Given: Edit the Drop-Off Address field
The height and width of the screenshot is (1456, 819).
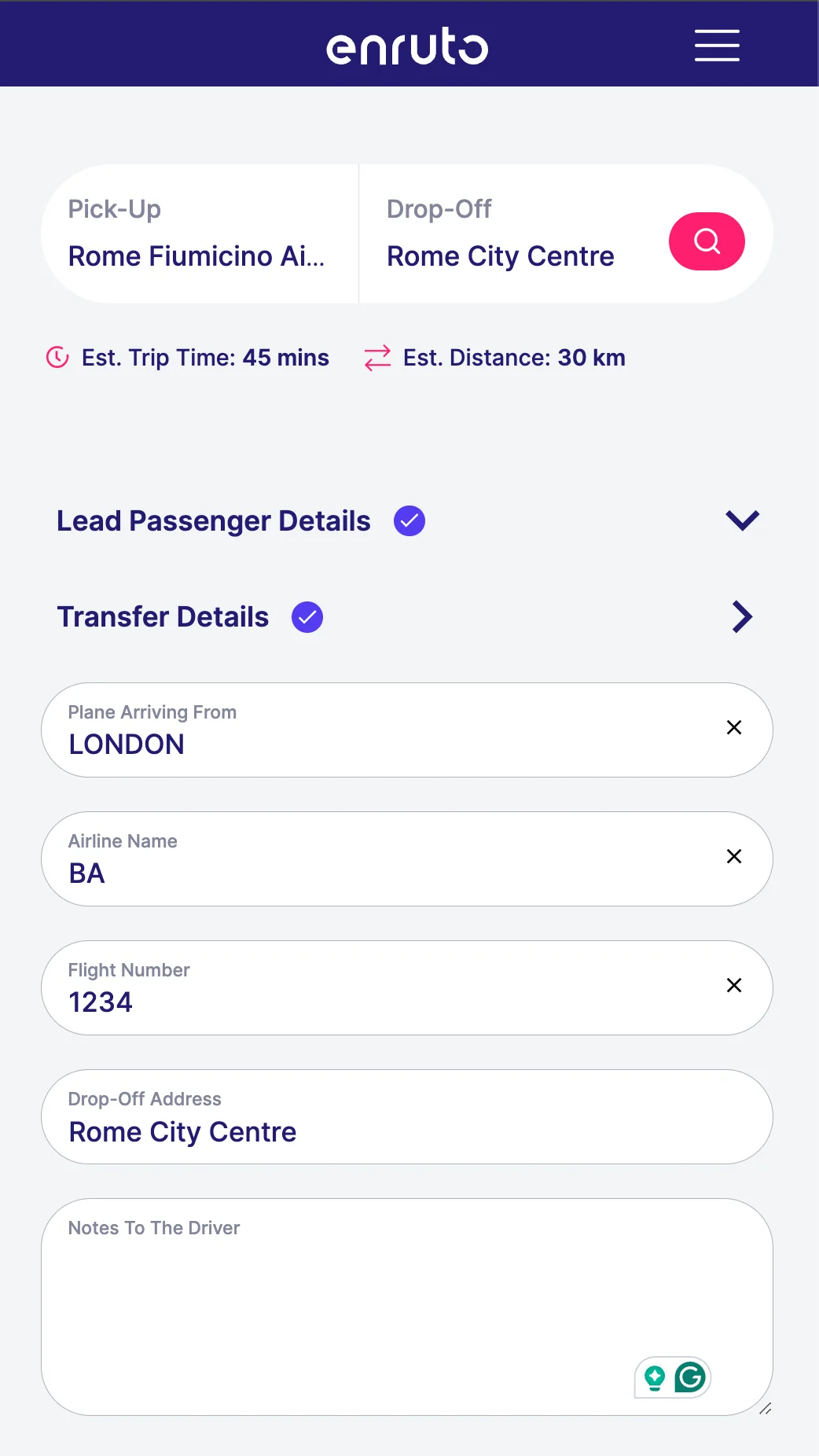Looking at the screenshot, I should 407,1116.
